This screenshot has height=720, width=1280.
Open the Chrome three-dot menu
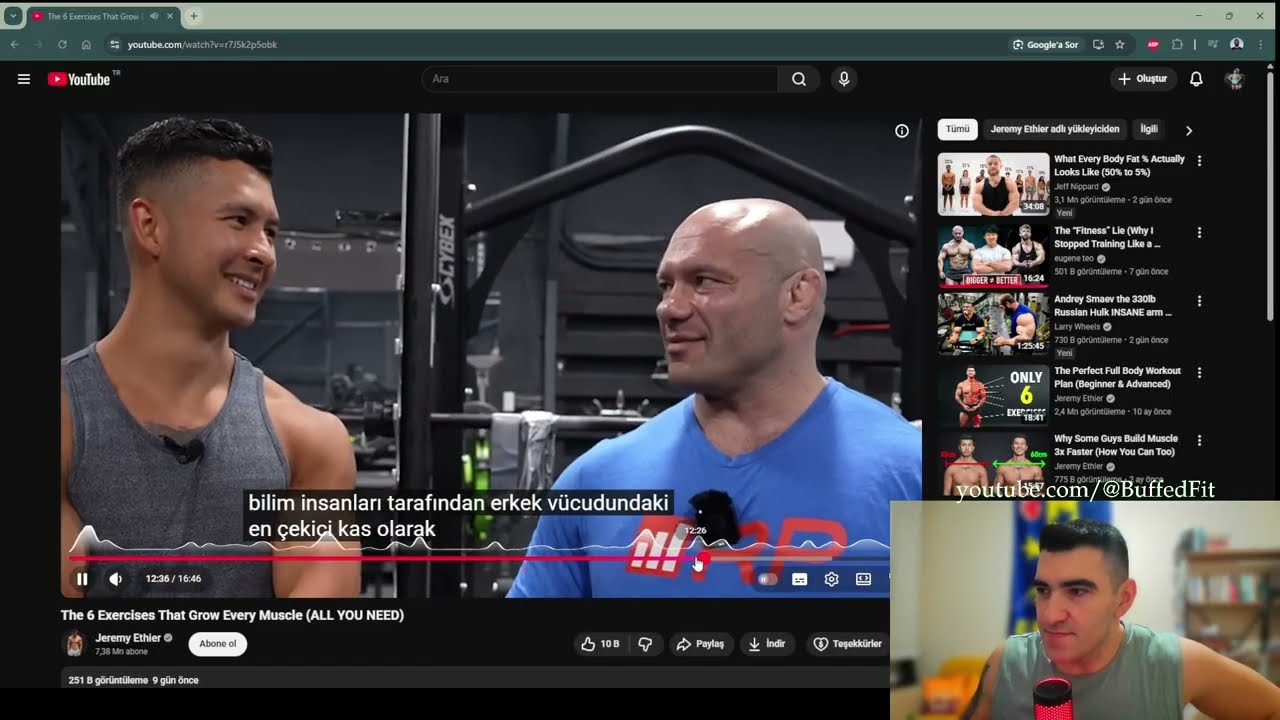click(1261, 44)
